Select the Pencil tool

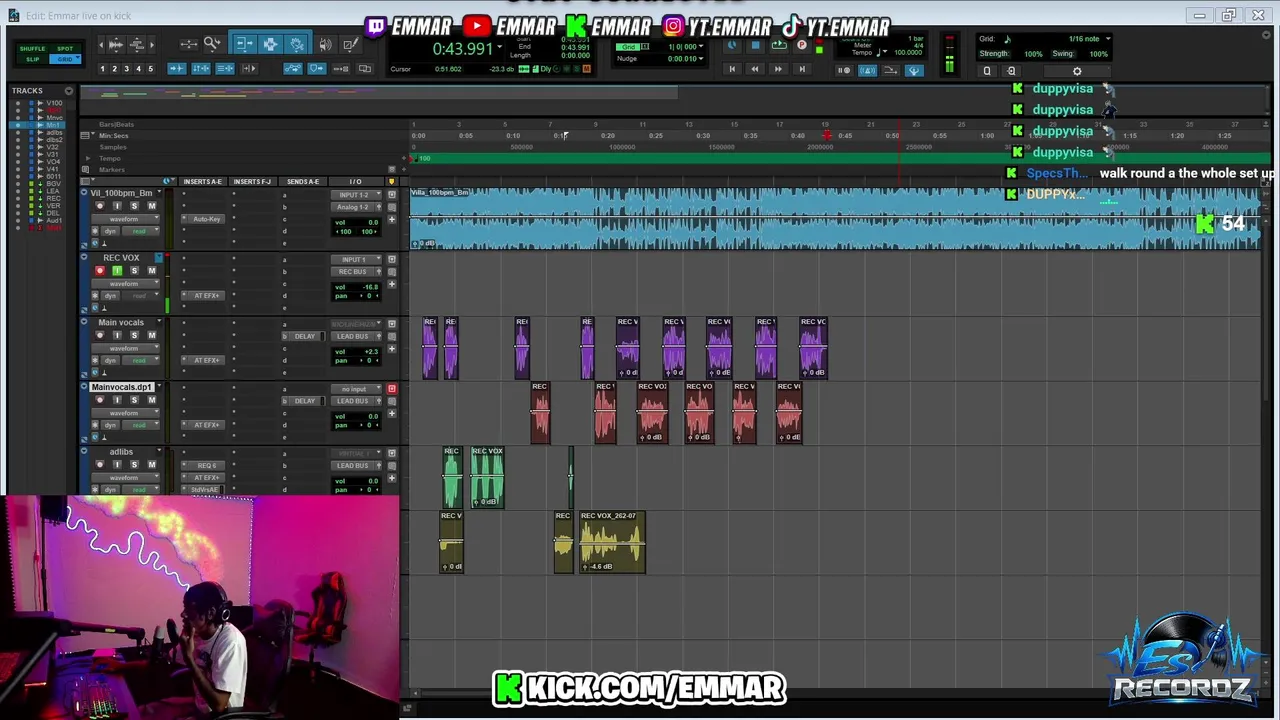coord(350,44)
